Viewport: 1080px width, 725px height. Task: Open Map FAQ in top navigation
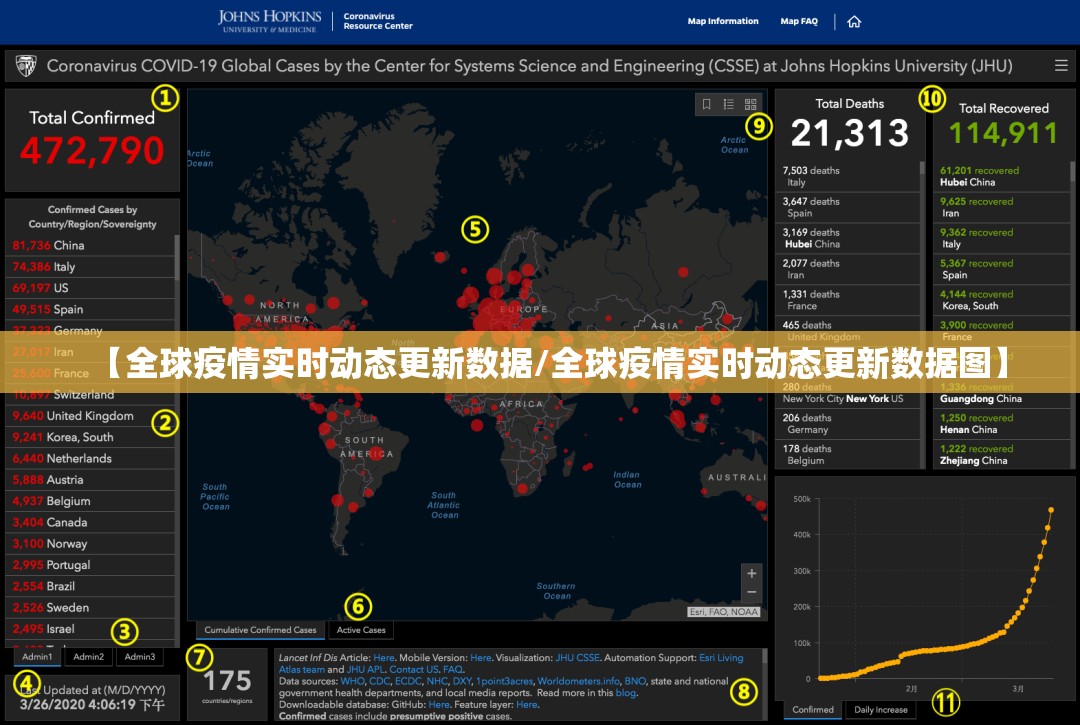[x=799, y=21]
